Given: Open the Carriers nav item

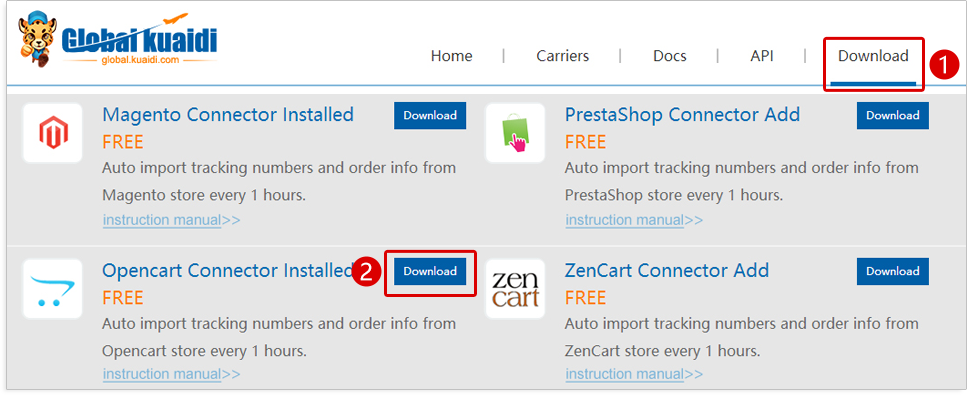Looking at the screenshot, I should [562, 56].
